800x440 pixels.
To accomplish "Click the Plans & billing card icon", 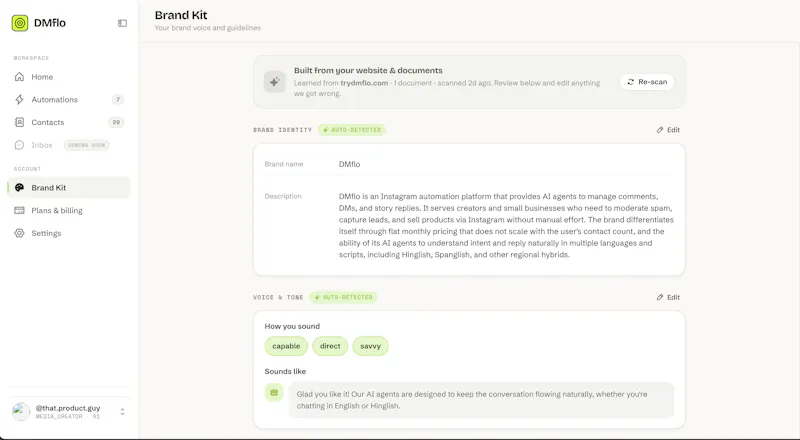I will 19,210.
